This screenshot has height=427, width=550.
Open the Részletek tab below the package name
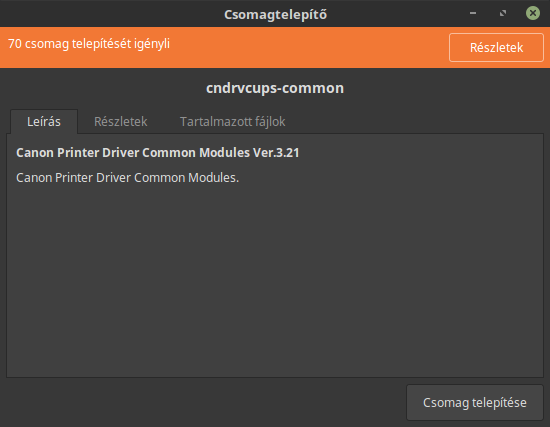[121, 122]
